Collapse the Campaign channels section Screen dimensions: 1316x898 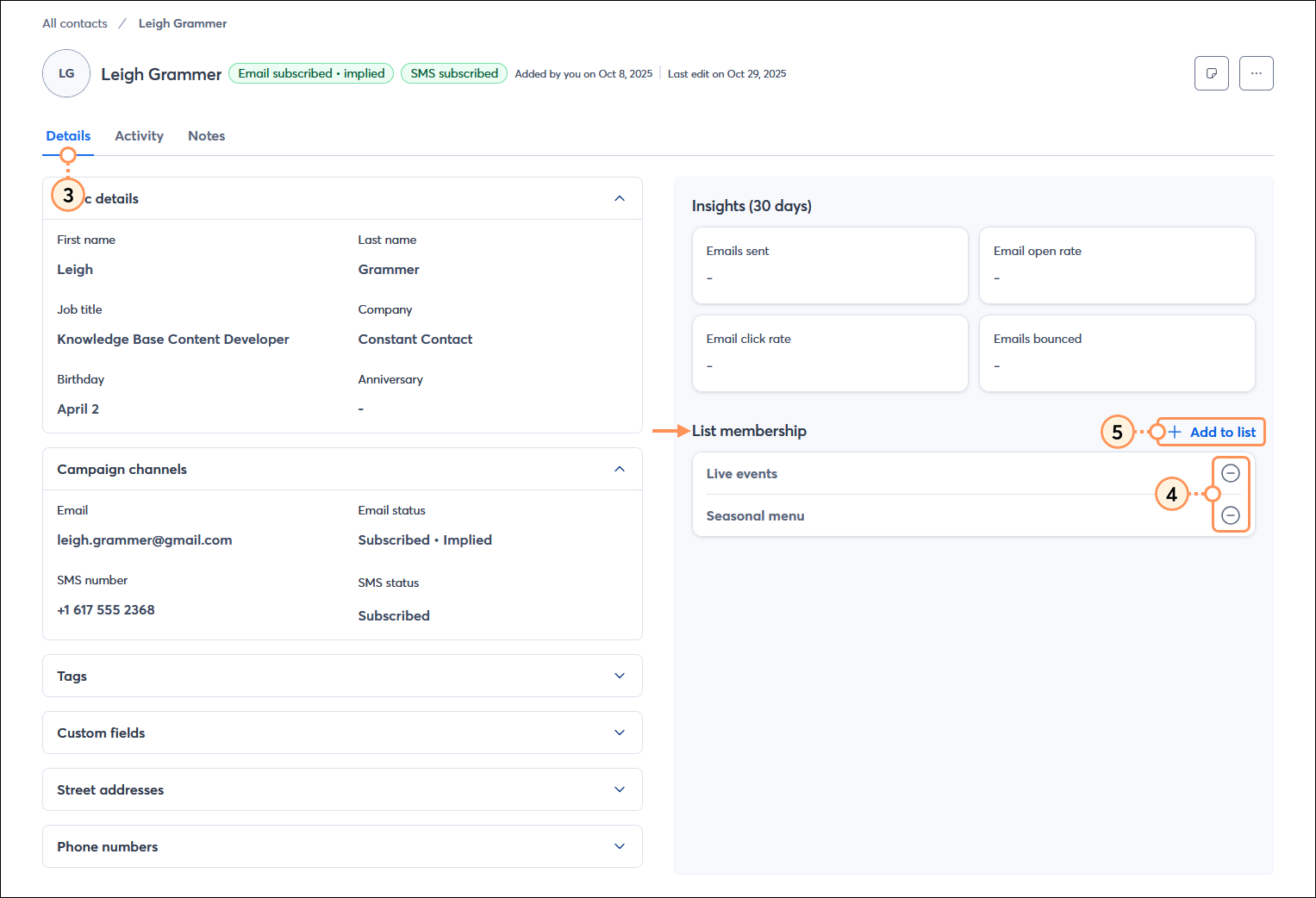(619, 469)
